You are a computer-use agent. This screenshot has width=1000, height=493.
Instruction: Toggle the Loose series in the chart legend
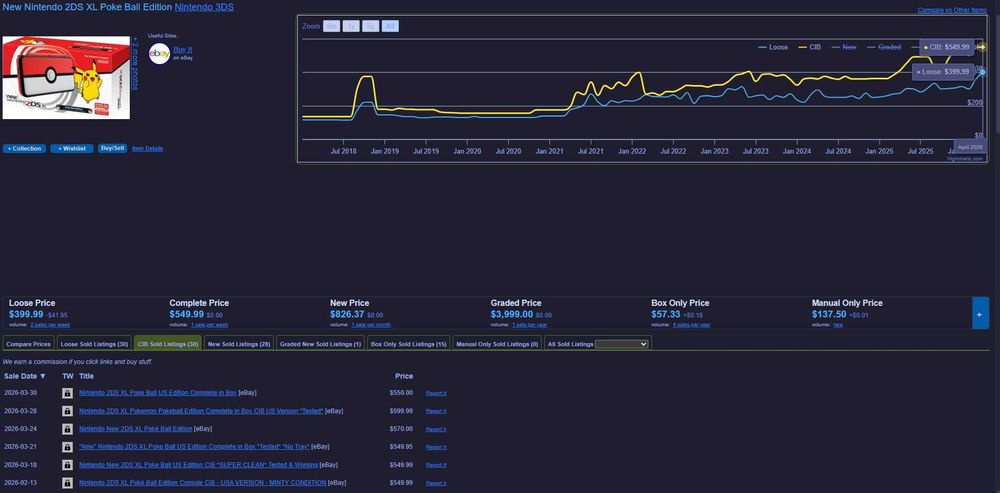click(773, 47)
